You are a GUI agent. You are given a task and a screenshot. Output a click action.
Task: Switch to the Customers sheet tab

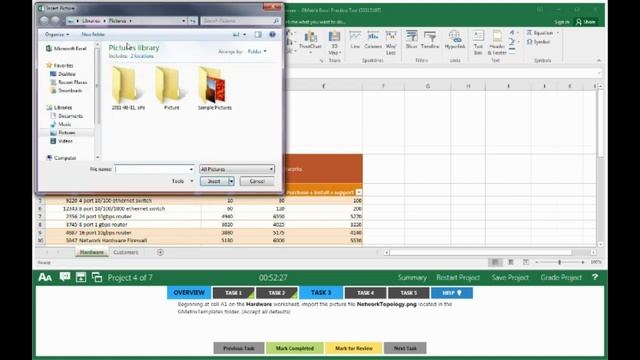coord(126,252)
